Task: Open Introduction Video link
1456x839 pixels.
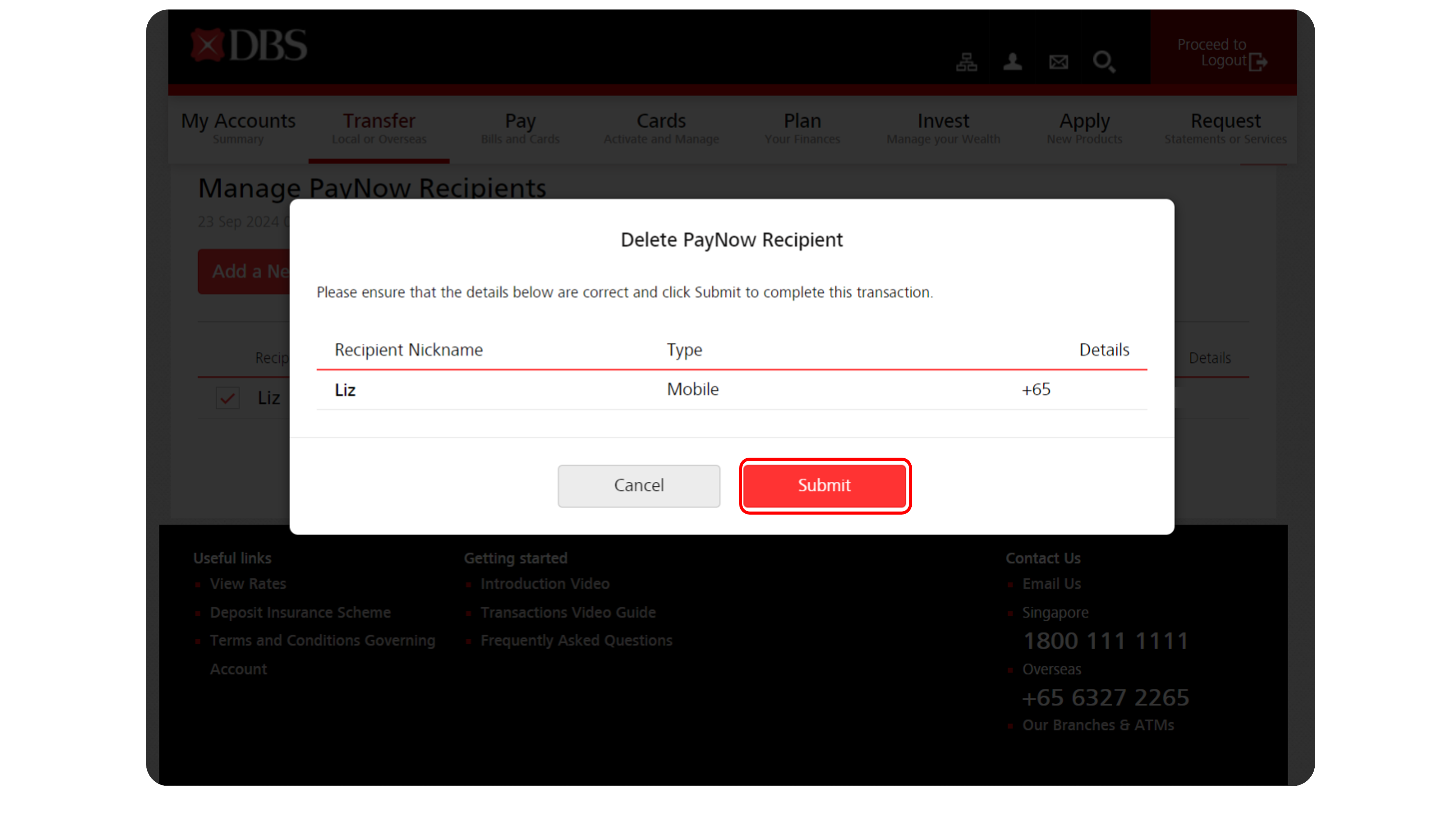Action: (x=545, y=584)
